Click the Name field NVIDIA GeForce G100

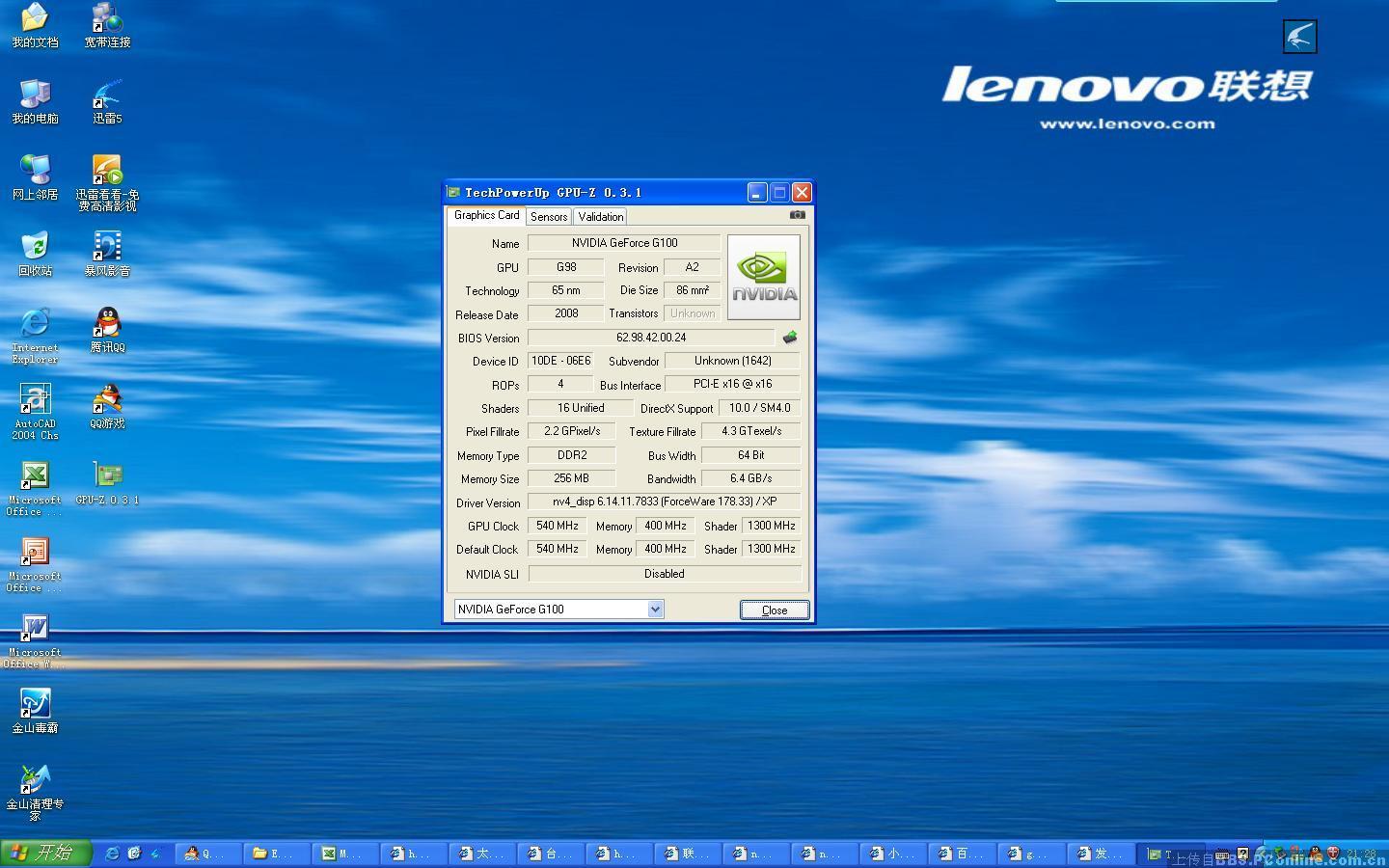[x=624, y=243]
